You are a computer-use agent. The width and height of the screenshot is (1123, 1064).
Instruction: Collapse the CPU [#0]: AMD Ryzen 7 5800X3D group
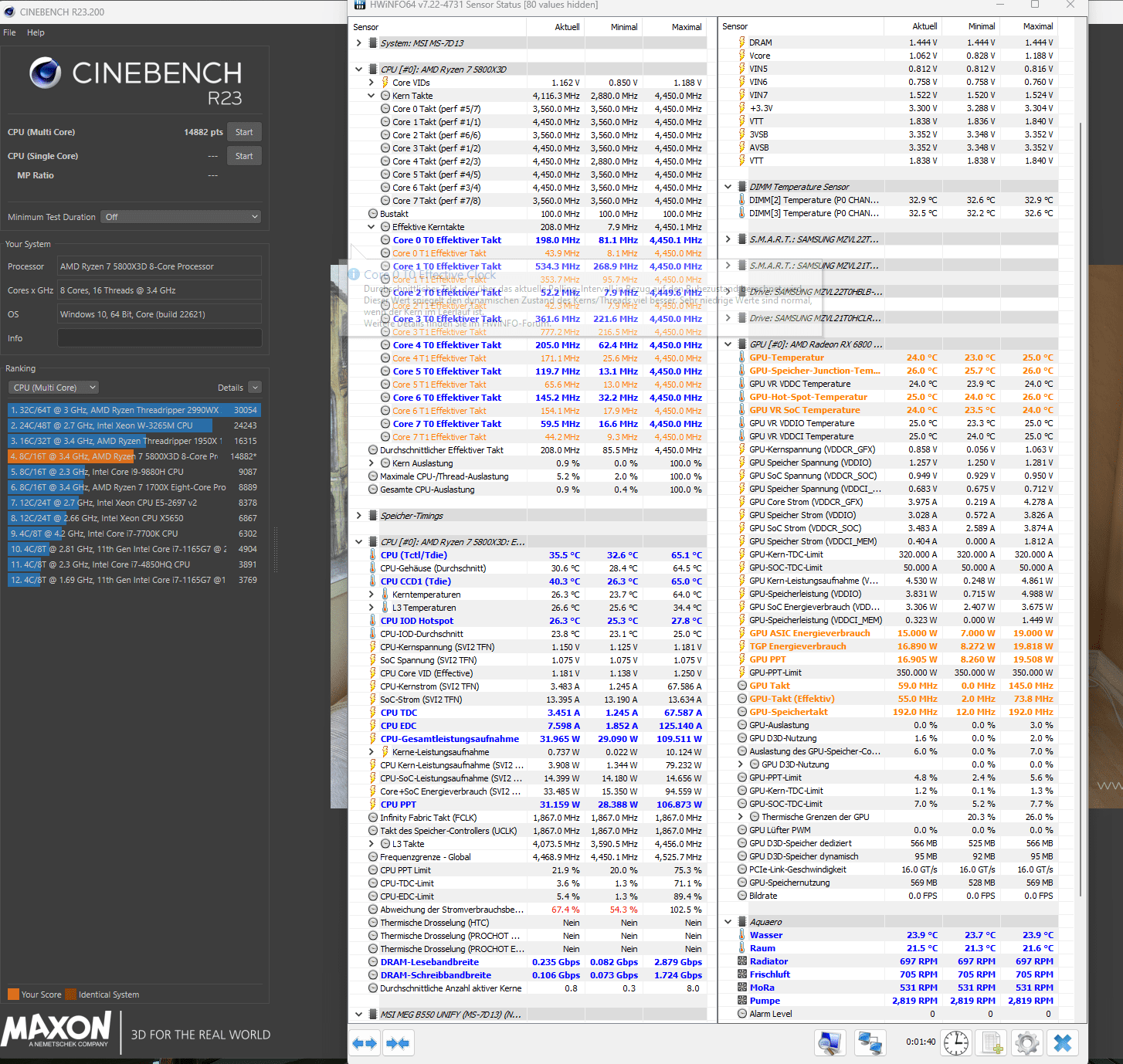click(x=358, y=69)
